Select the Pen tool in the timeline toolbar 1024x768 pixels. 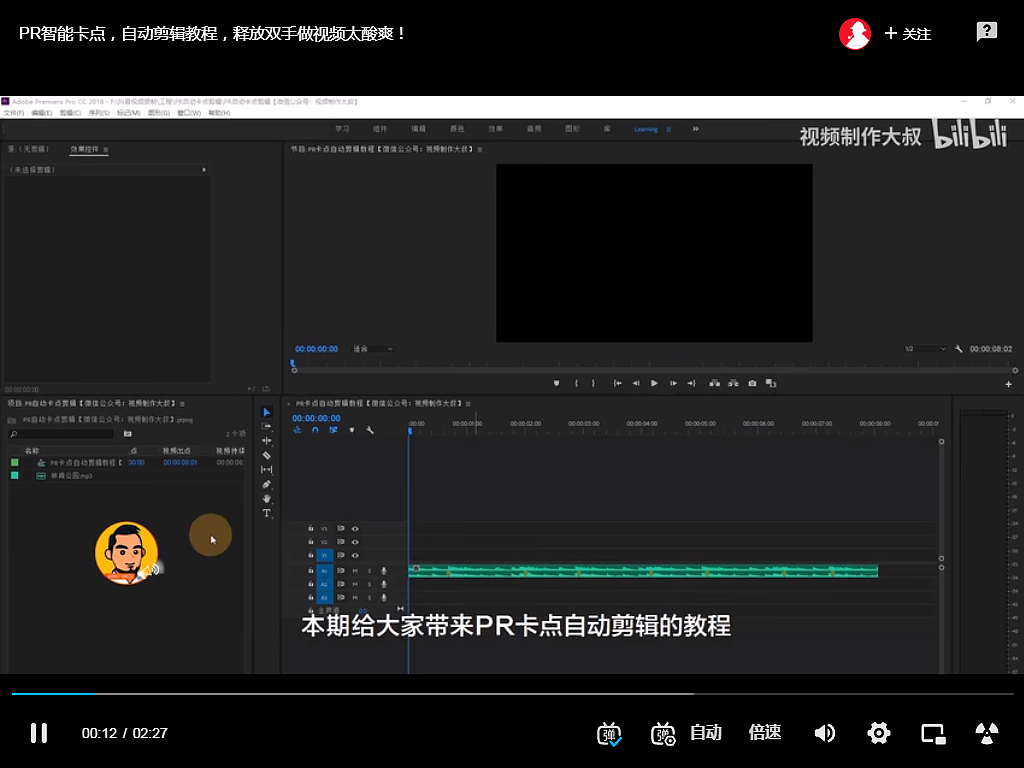coord(265,483)
